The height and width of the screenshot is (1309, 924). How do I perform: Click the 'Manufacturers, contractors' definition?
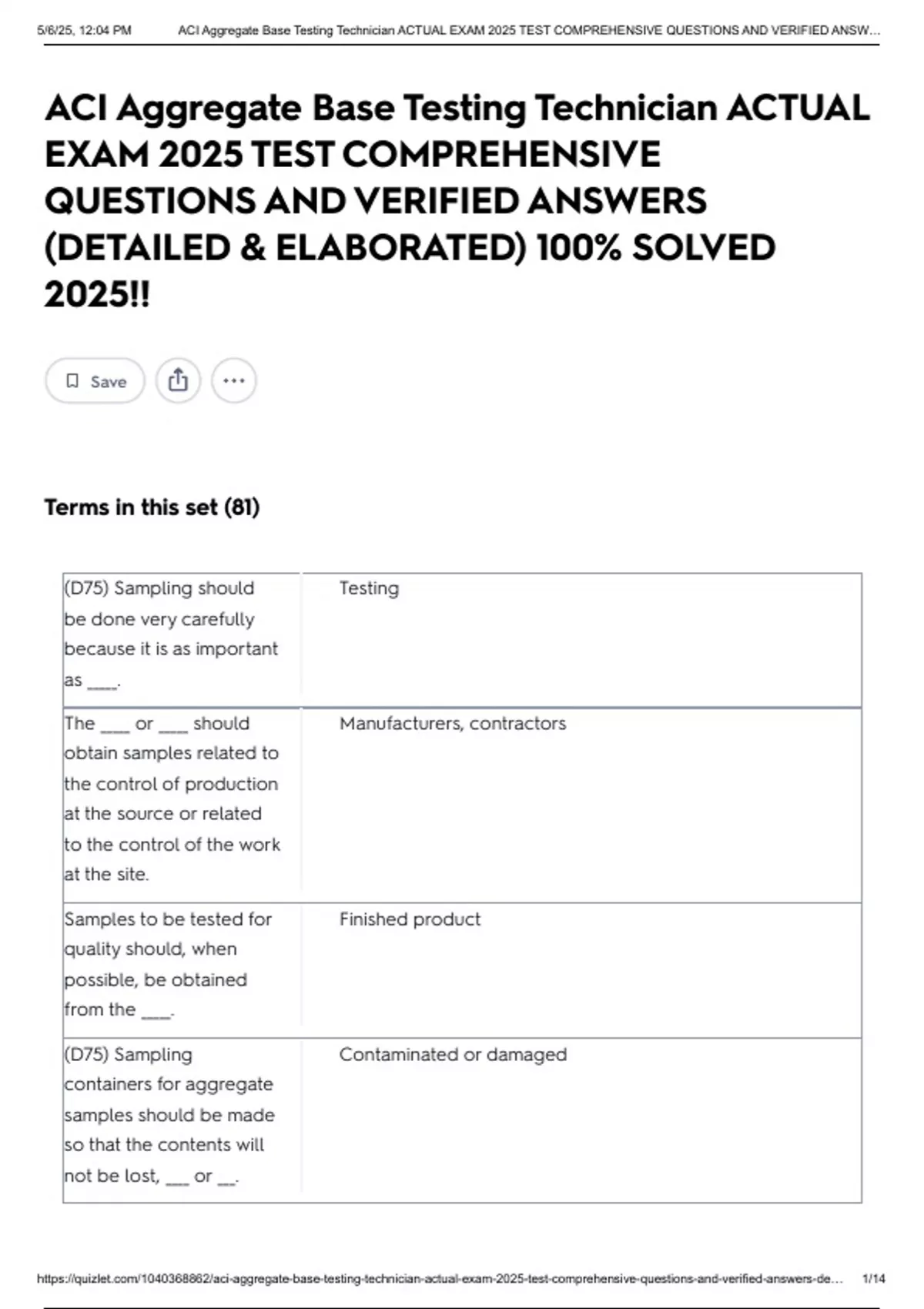pyautogui.click(x=452, y=724)
